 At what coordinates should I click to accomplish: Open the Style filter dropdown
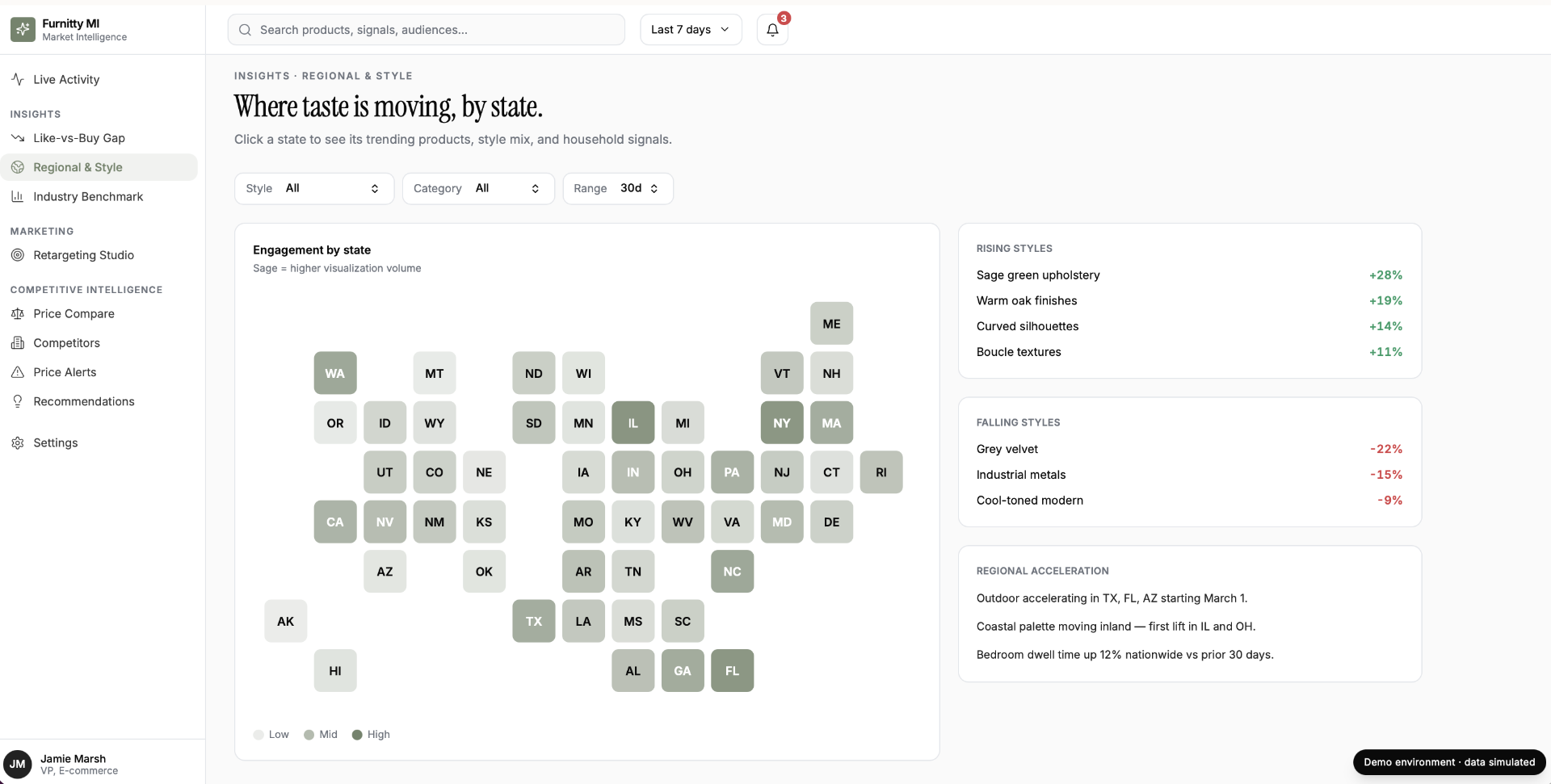click(314, 188)
